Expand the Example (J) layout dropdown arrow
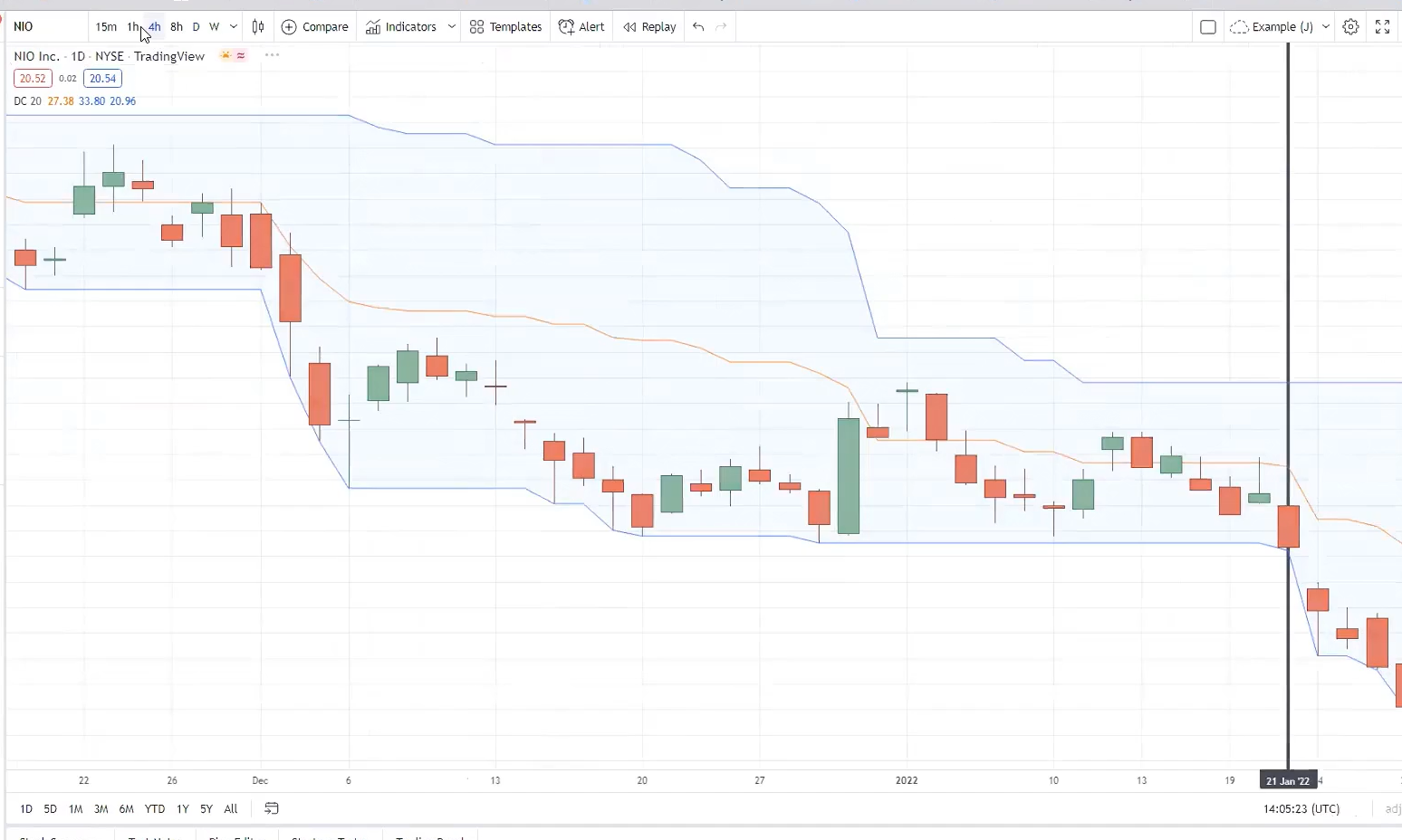Image resolution: width=1402 pixels, height=840 pixels. pos(1326,27)
